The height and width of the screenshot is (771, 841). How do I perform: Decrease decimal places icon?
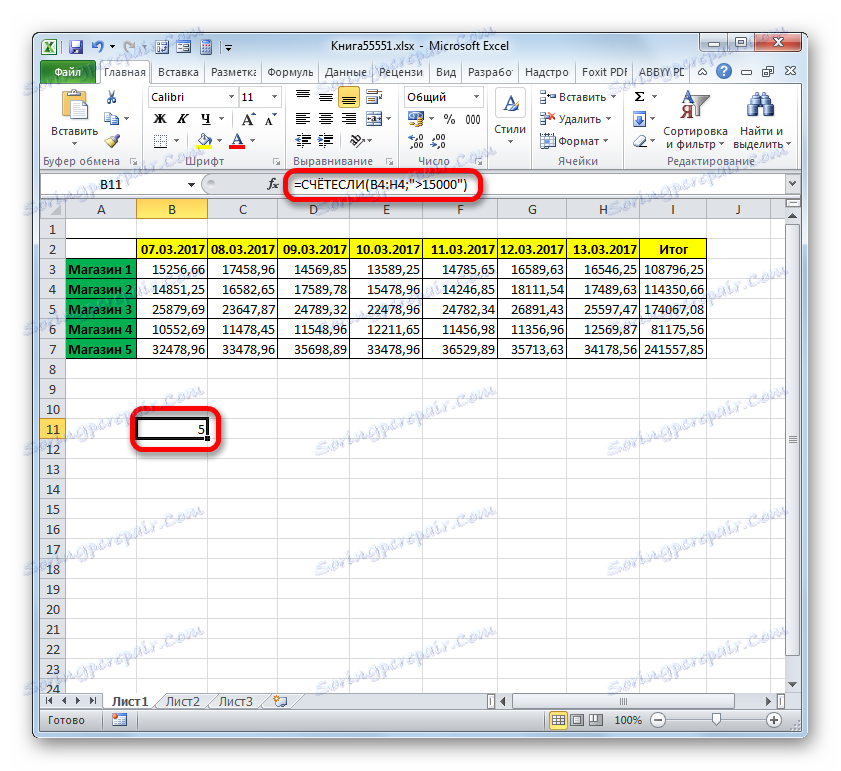point(438,142)
